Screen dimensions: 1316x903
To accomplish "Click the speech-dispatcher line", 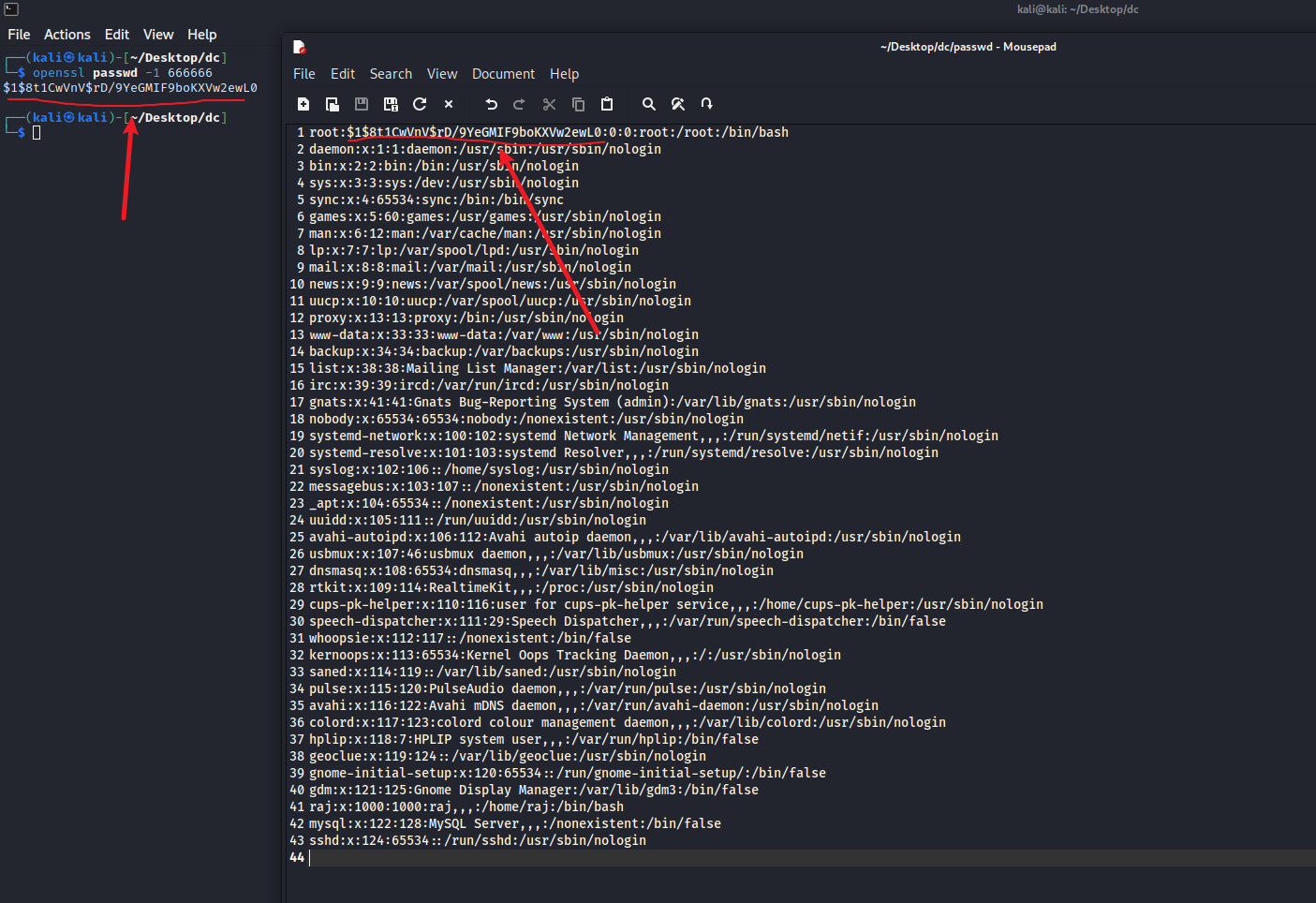I will coord(628,621).
